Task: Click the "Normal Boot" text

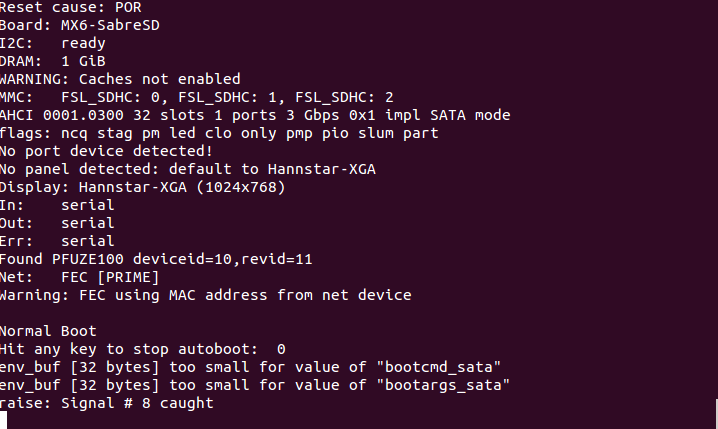Action: [x=48, y=331]
